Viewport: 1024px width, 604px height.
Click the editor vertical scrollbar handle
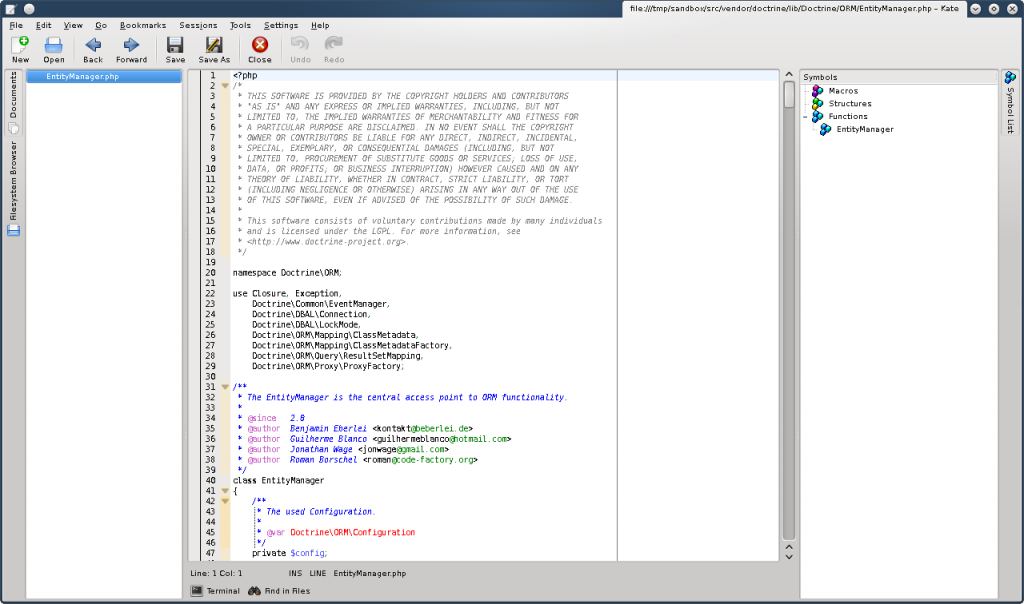click(x=788, y=94)
